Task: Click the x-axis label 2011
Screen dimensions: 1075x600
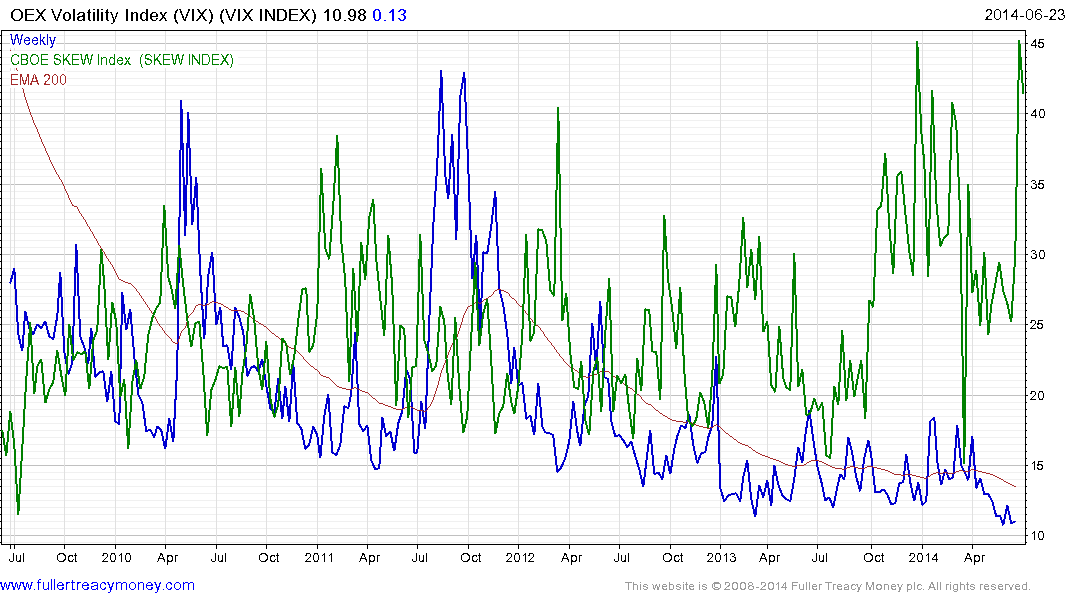Action: pos(318,557)
